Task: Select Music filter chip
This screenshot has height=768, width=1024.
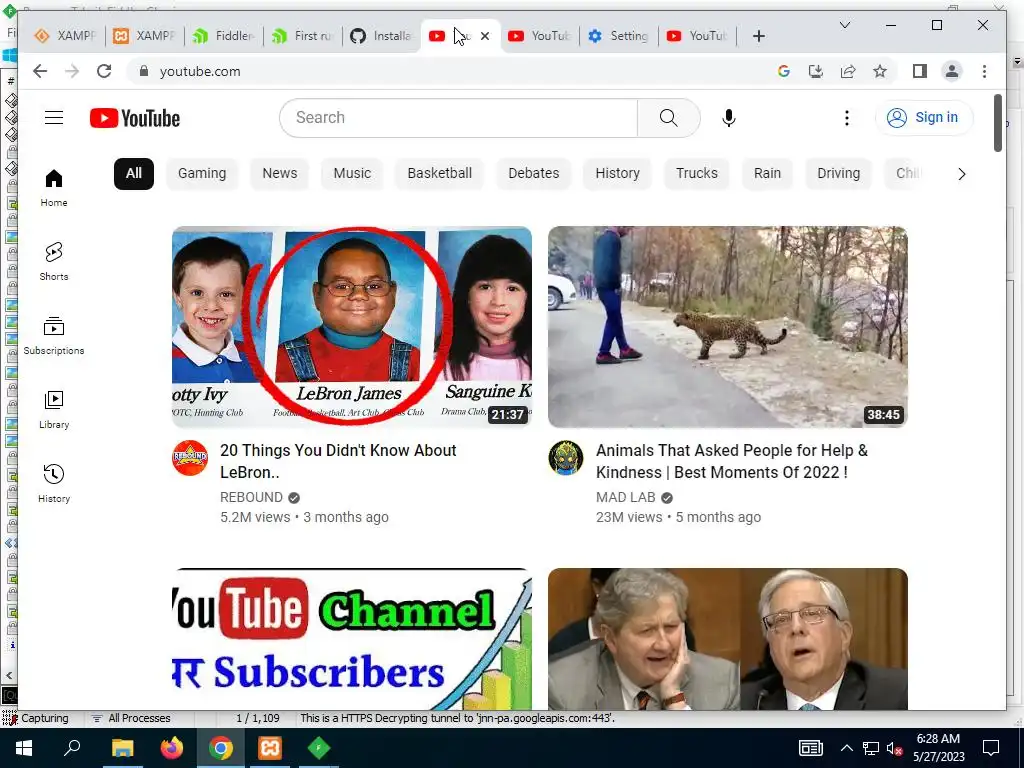Action: pyautogui.click(x=352, y=174)
